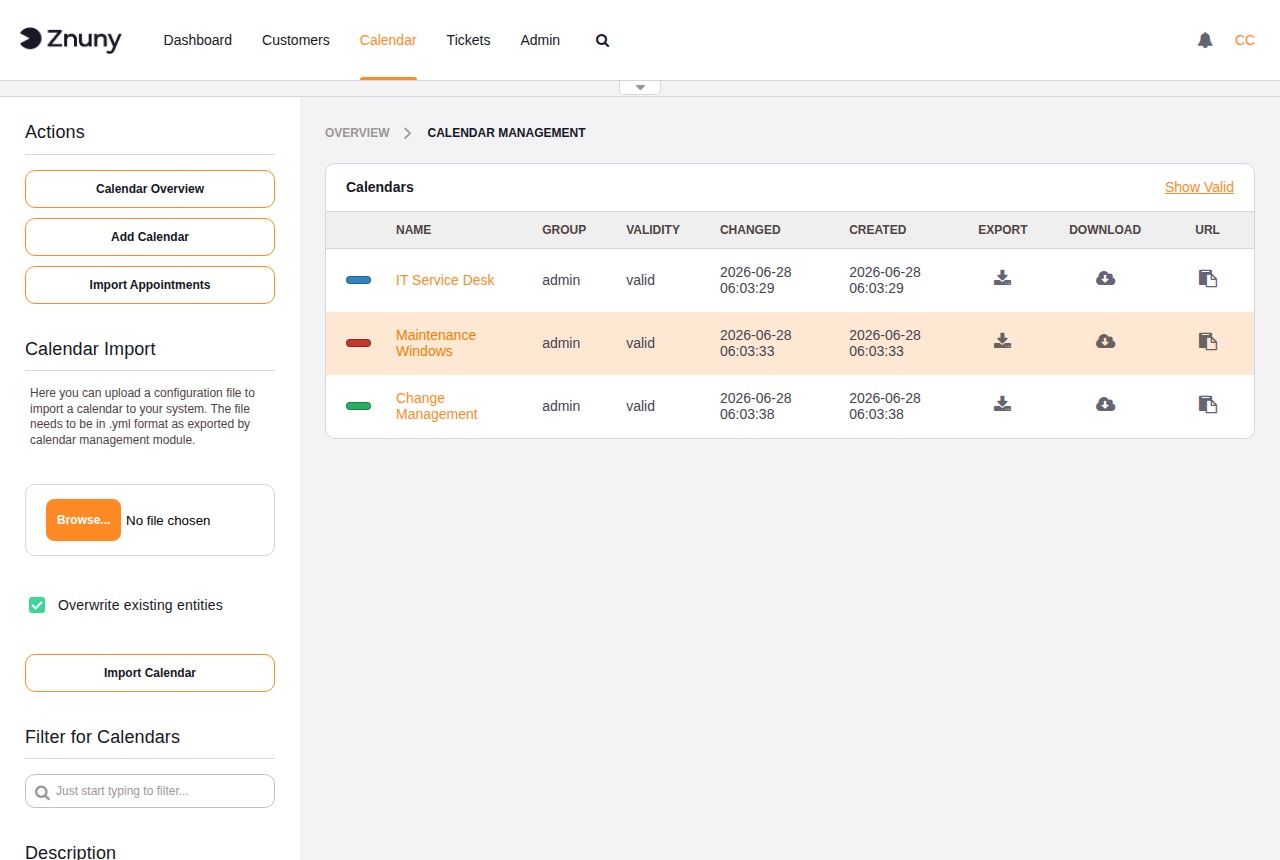The width and height of the screenshot is (1280, 860).
Task: Toggle the Overwrite existing entities checkbox
Action: click(x=37, y=605)
